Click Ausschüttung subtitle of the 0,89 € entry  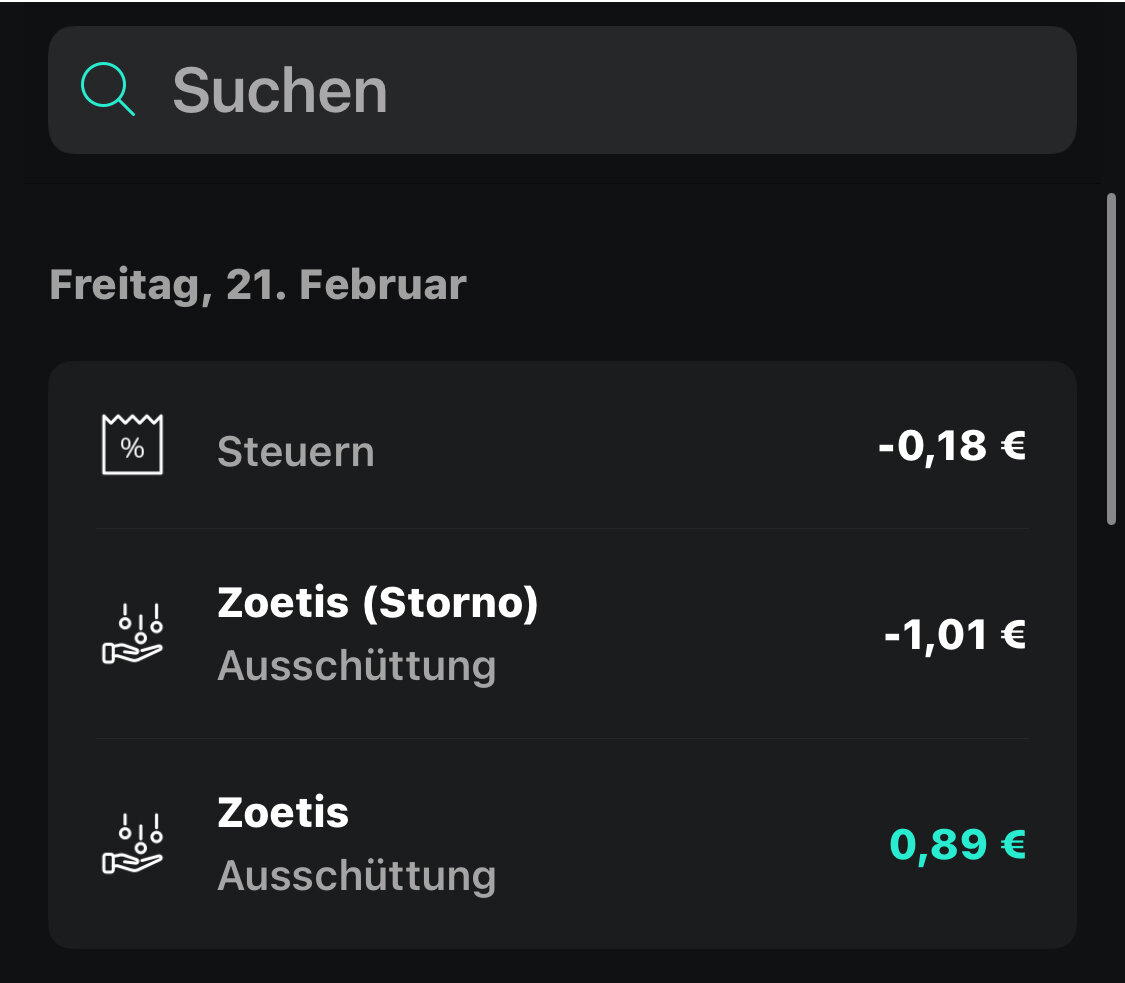[356, 876]
